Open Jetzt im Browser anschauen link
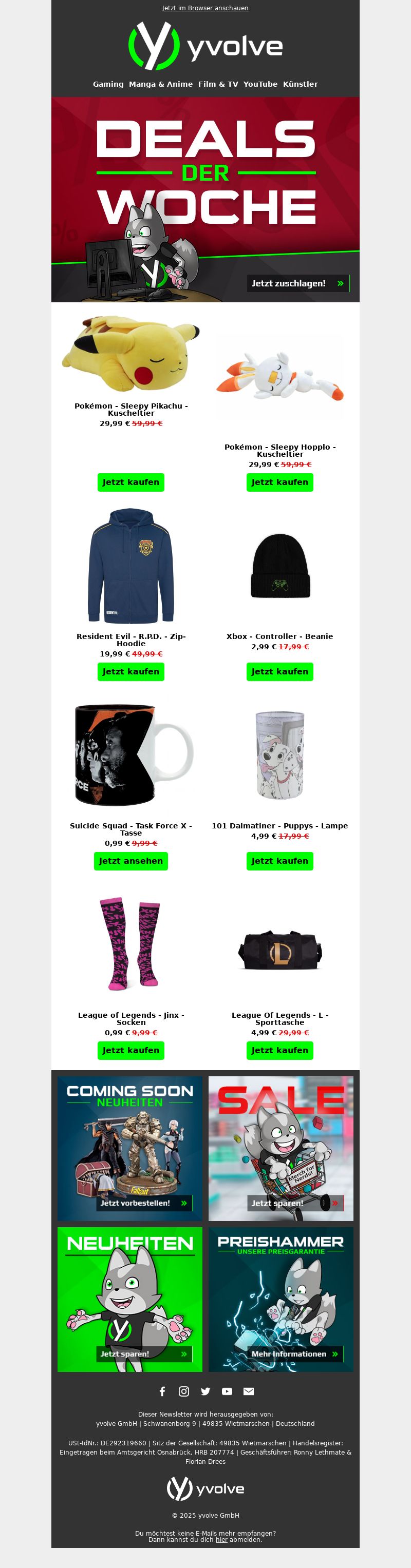The width and height of the screenshot is (411, 1568). point(205,8)
